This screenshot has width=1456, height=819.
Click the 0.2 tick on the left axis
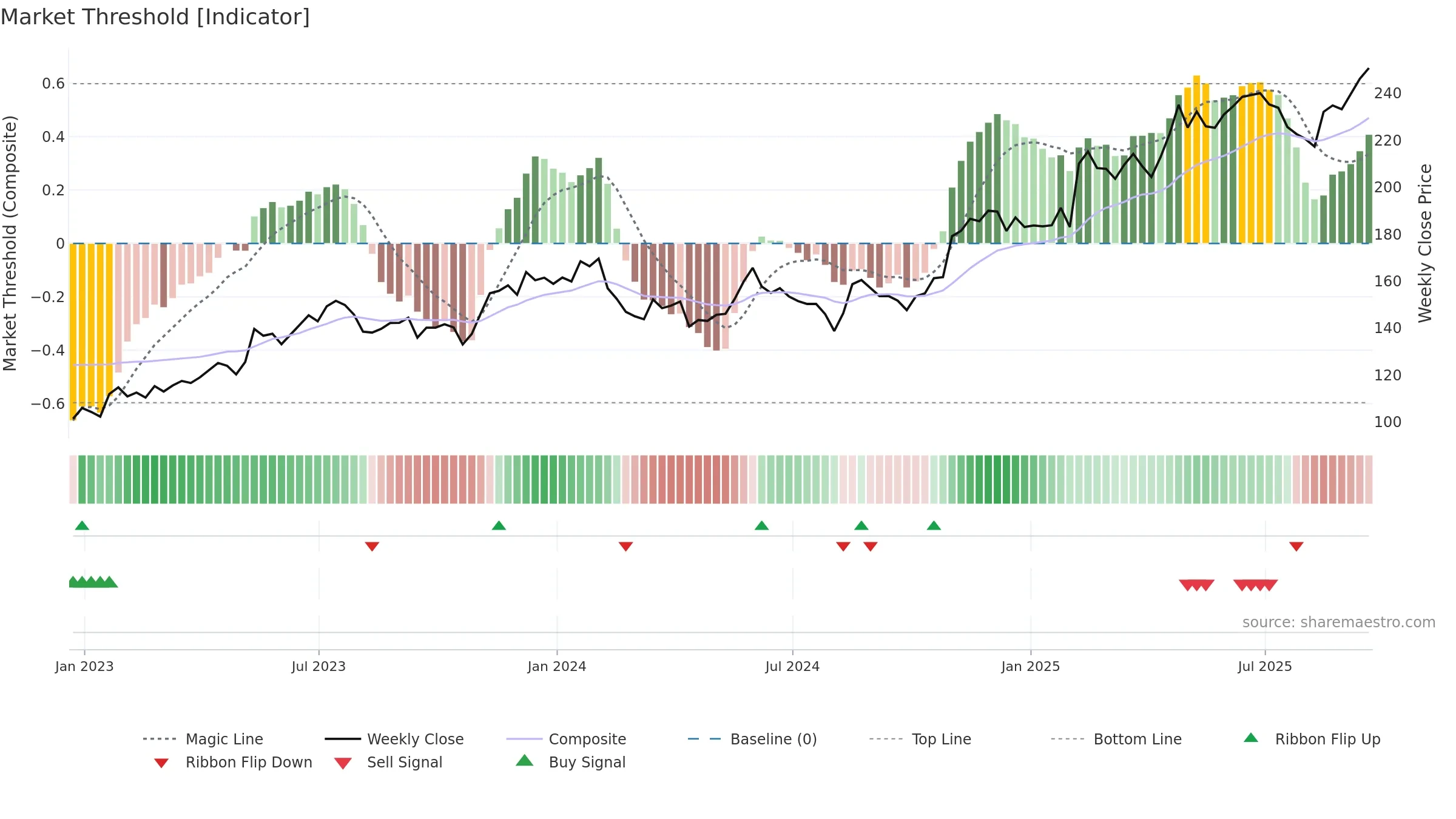53,190
